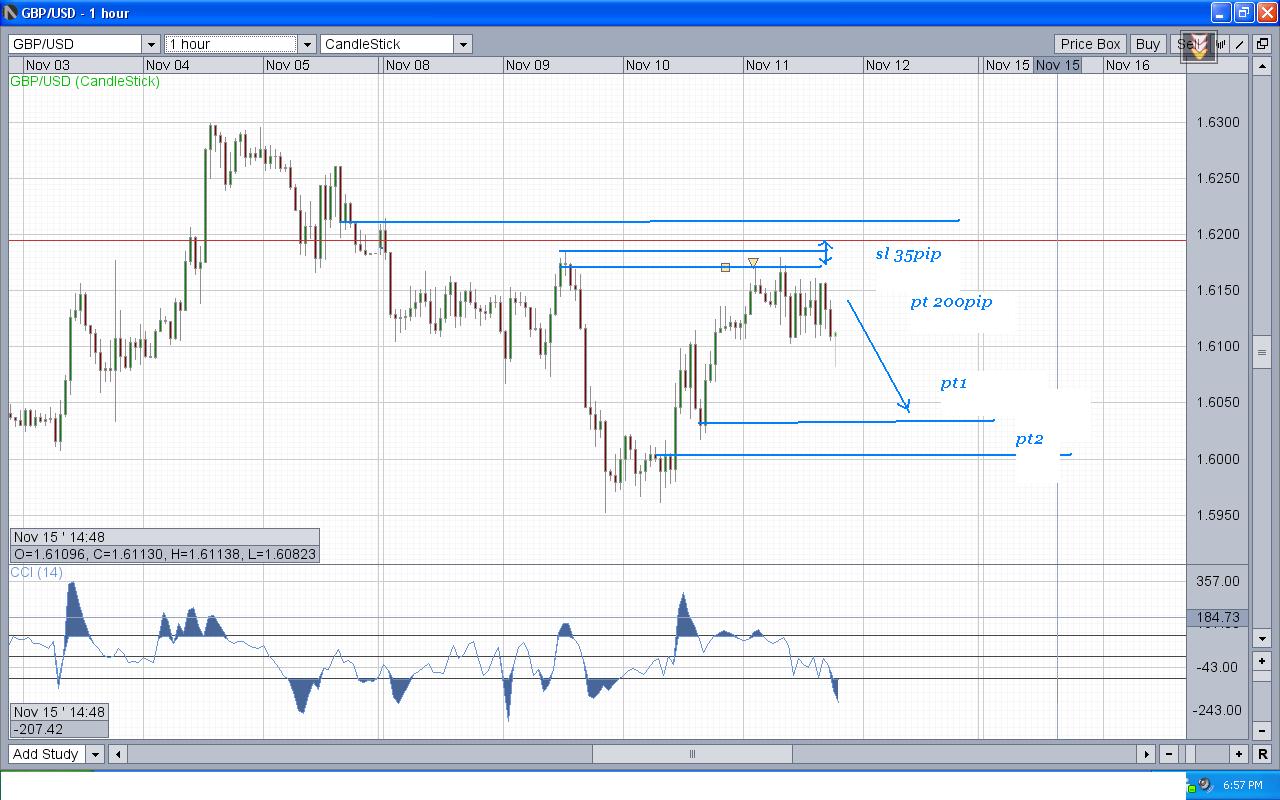Click the horizontal zoom slider thumb

click(1189, 754)
